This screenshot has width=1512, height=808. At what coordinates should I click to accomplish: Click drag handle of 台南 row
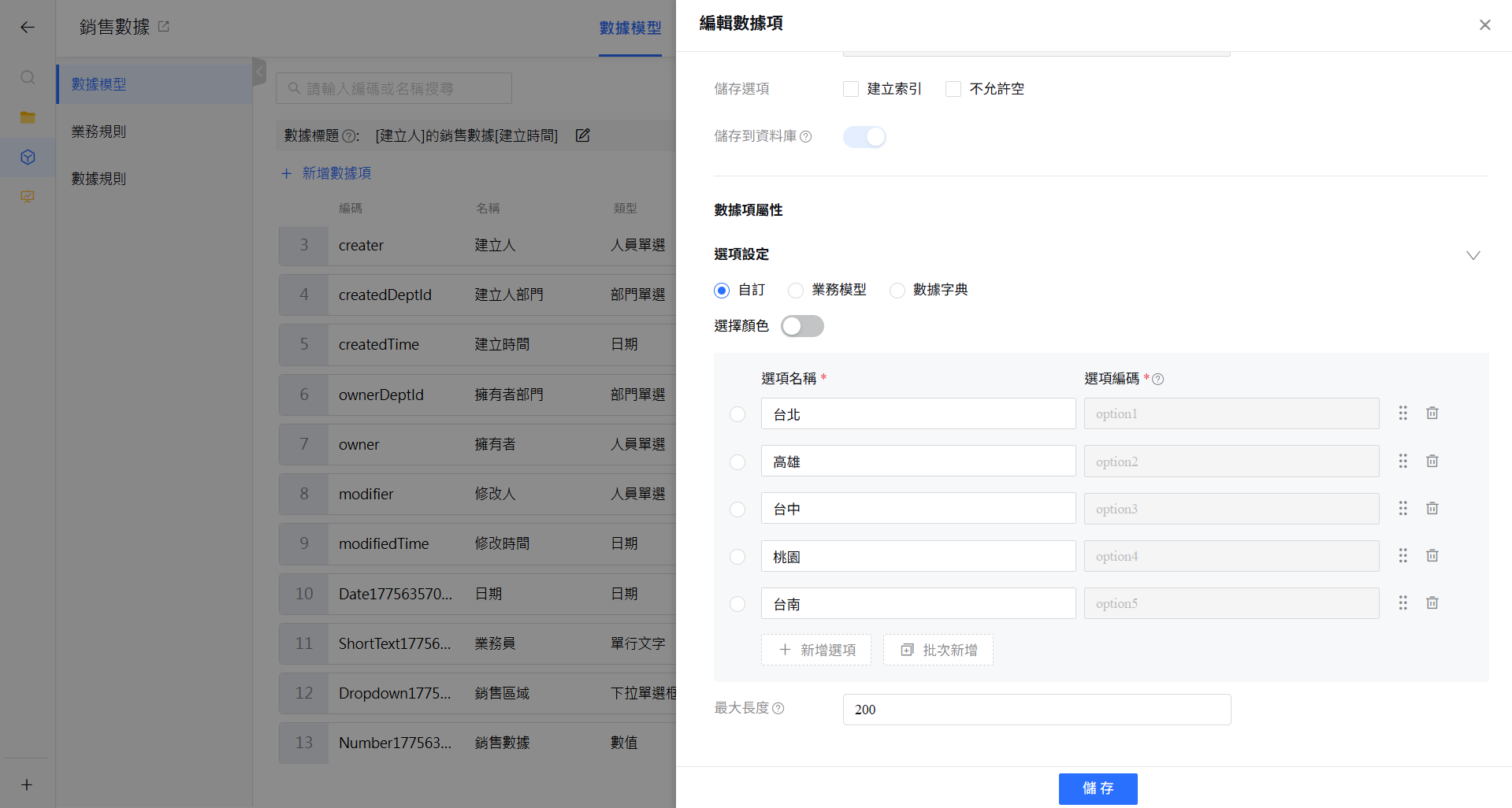click(x=1402, y=602)
